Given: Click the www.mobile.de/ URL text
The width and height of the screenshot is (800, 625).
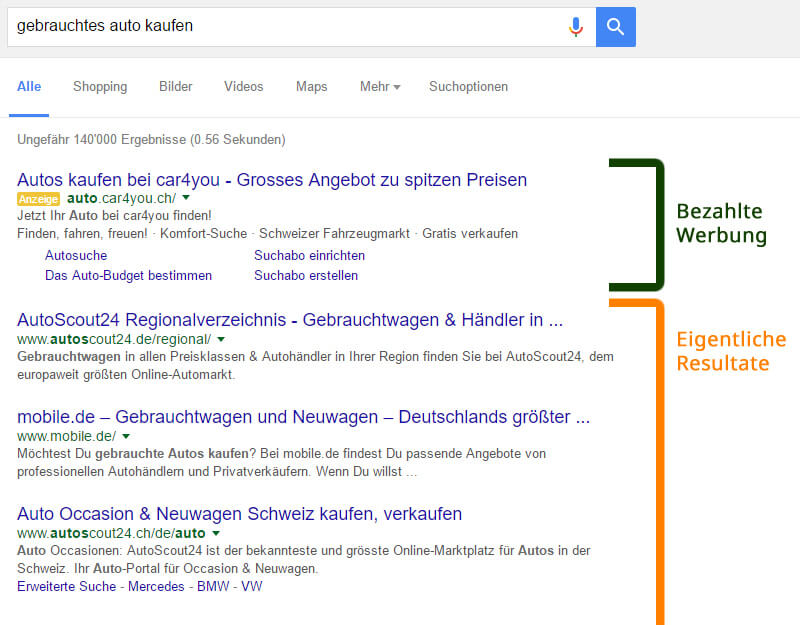Looking at the screenshot, I should pos(66,436).
